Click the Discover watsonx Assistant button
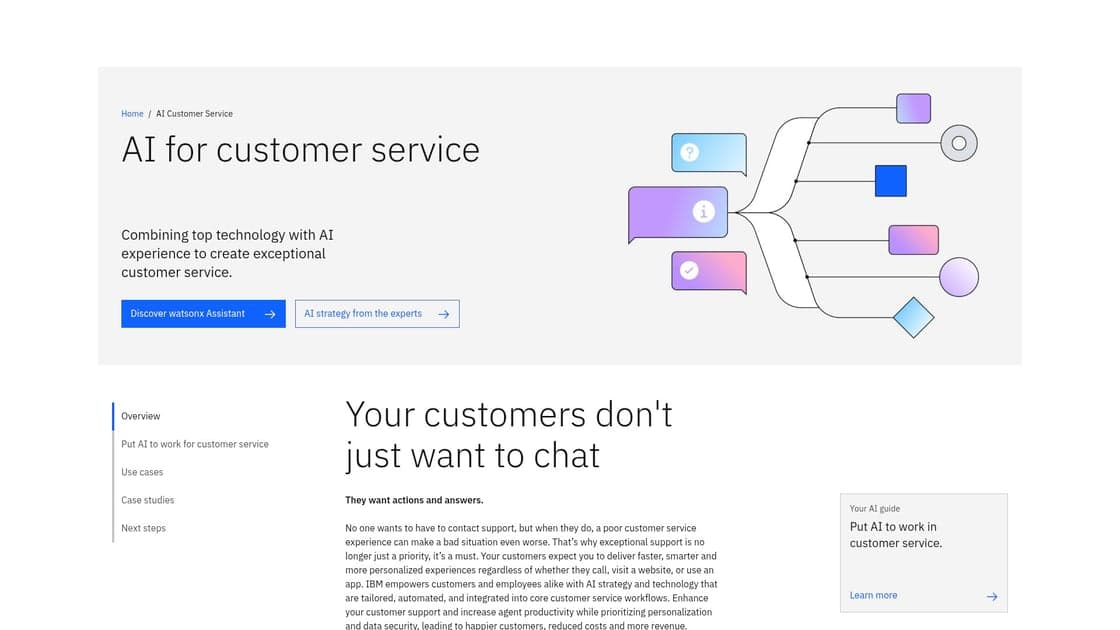Viewport: 1120px width, 630px height. click(x=203, y=313)
